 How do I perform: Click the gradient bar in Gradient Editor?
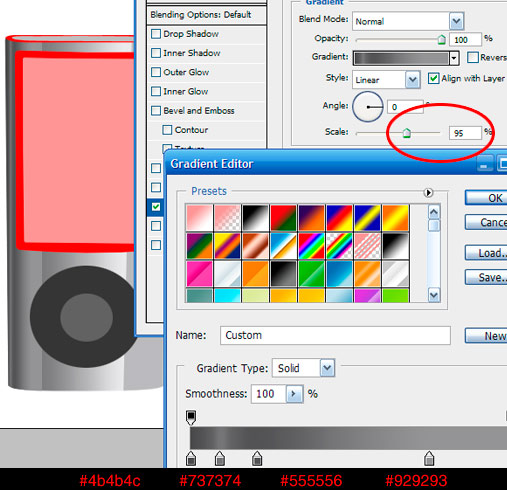[348, 438]
